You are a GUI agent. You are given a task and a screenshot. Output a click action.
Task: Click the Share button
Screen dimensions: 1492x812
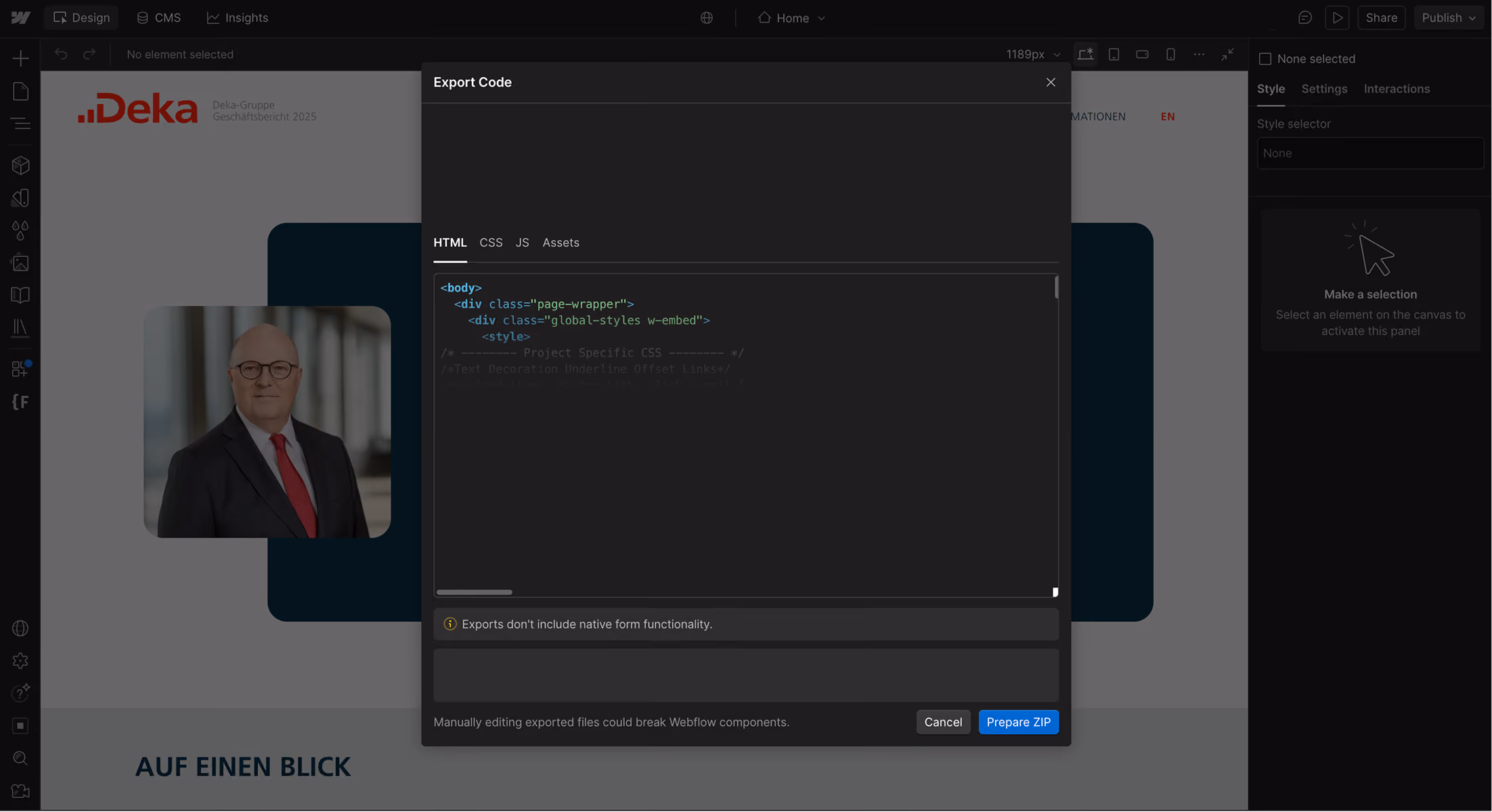coord(1381,18)
